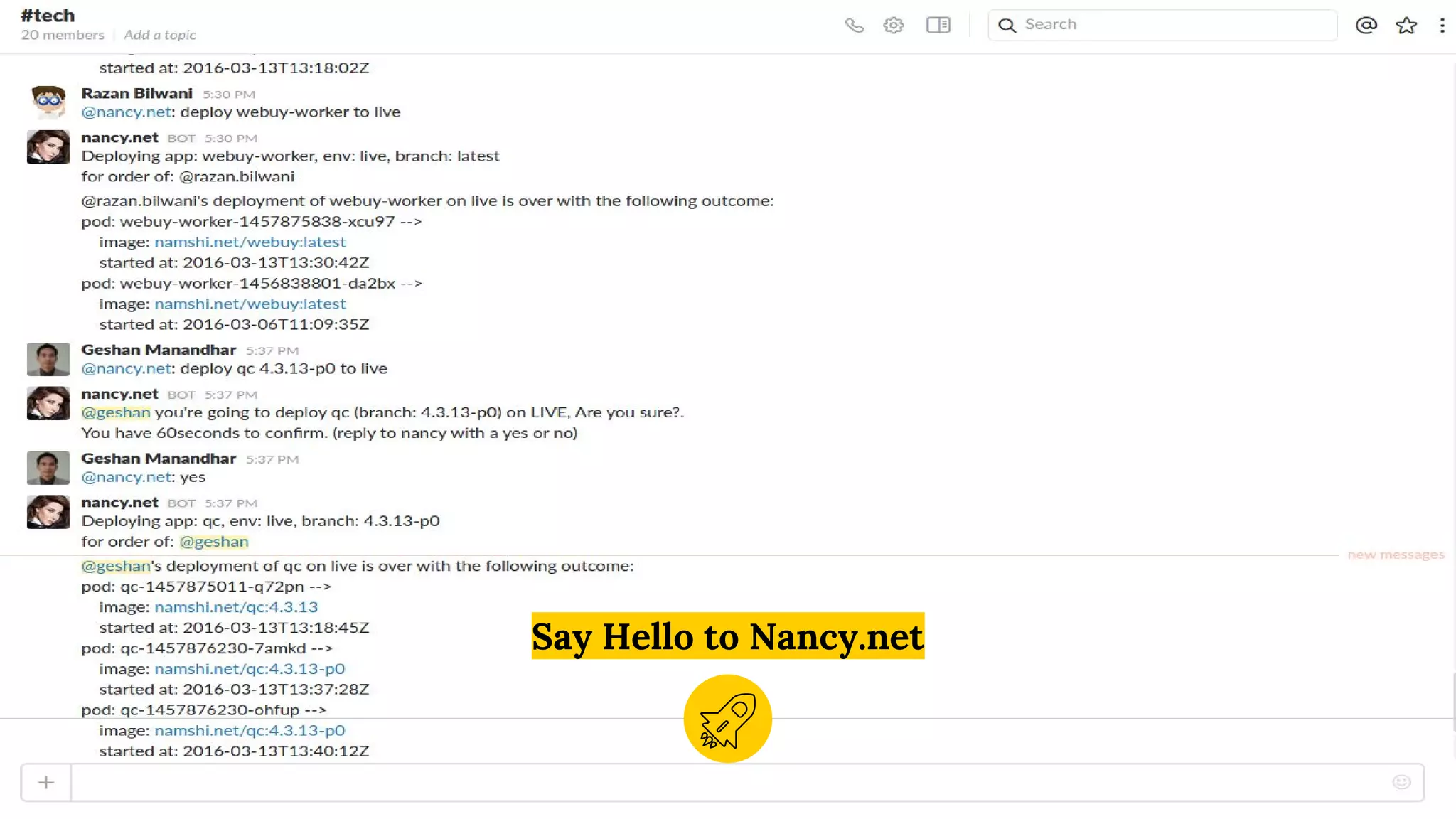Click text 'pod: webuy-worker-1457875838-xcu97 -->'
Viewport: 1456px width, 819px height.
tap(252, 221)
